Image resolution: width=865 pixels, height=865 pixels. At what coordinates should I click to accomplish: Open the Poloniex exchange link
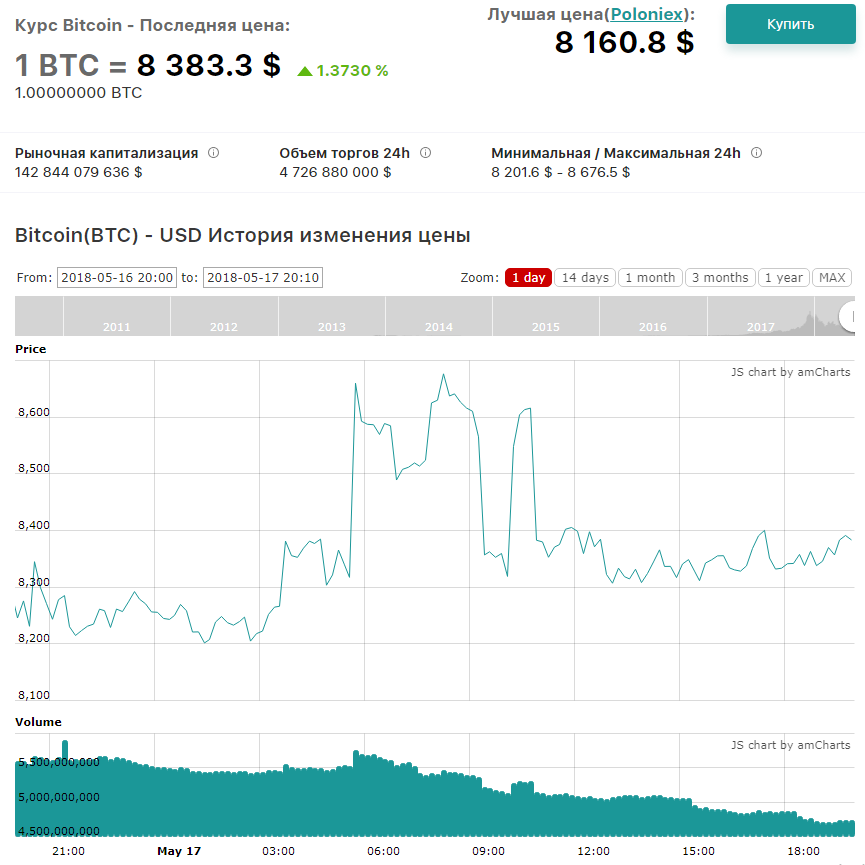pyautogui.click(x=647, y=14)
